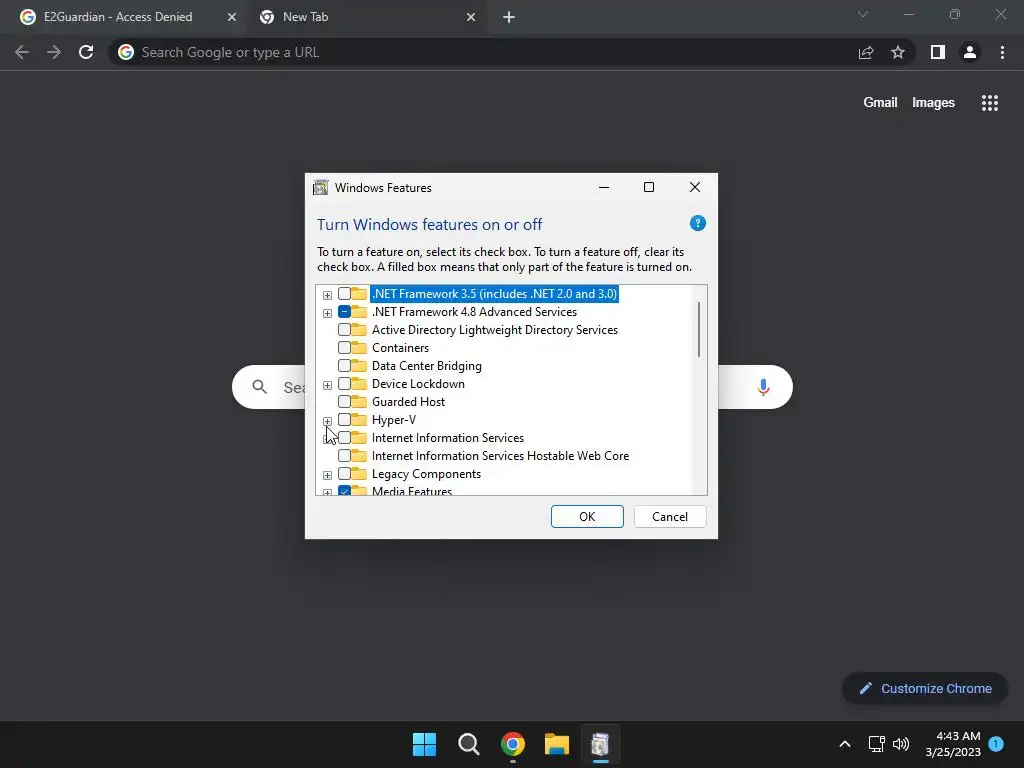Screen dimensions: 1024x768
Task: Open Google Images link
Action: click(933, 103)
